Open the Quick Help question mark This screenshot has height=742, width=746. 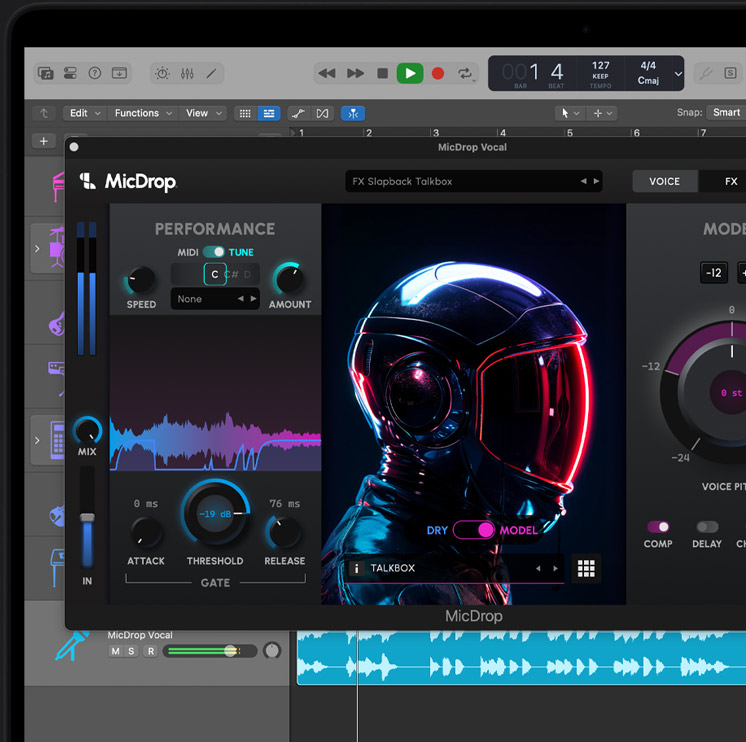point(95,73)
